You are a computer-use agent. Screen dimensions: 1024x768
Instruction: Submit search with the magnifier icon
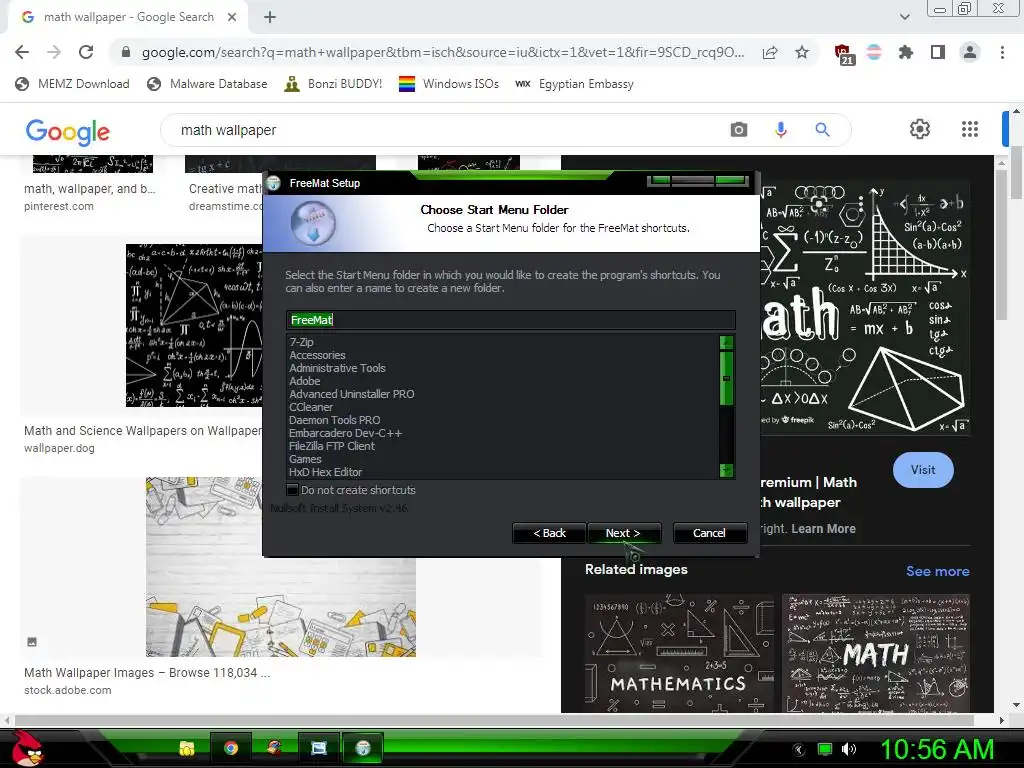click(822, 130)
